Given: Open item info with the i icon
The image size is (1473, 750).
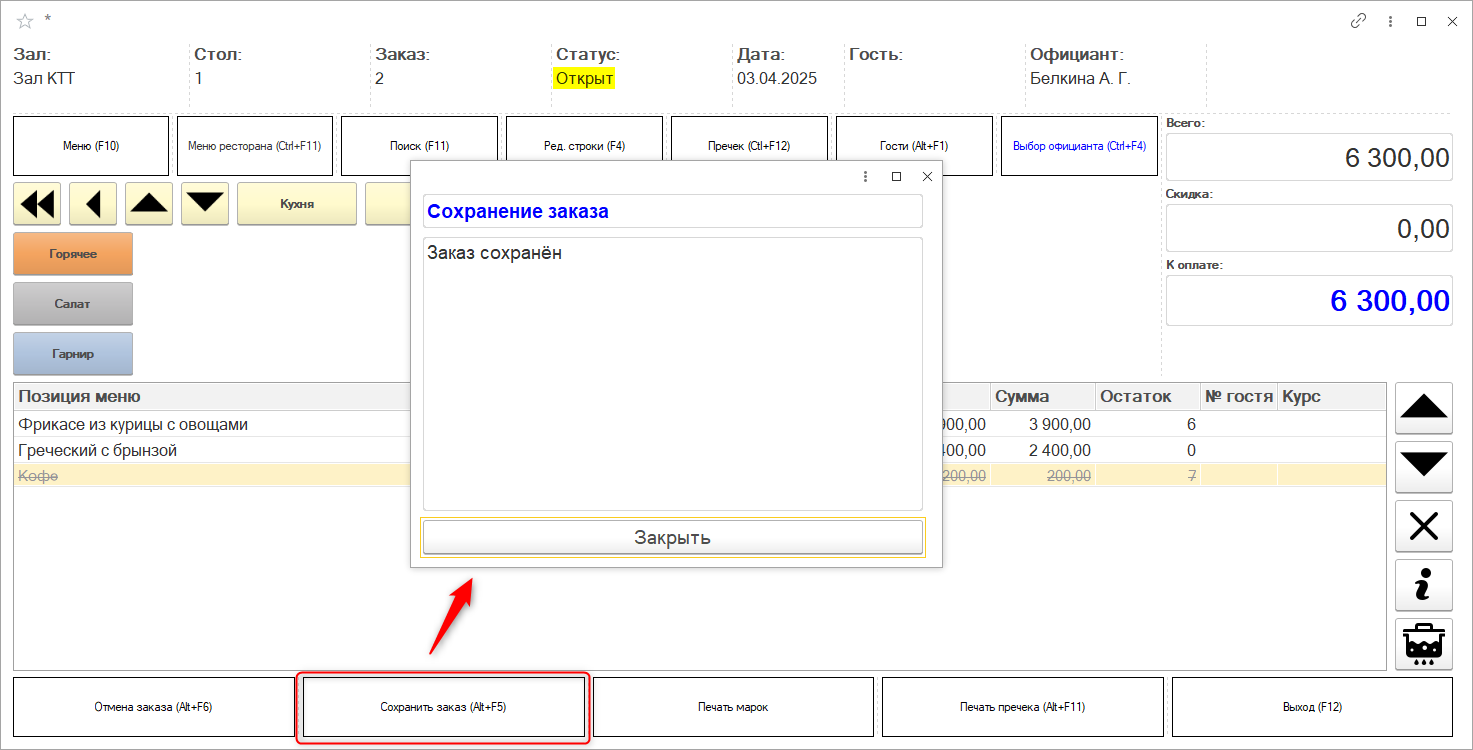Looking at the screenshot, I should tap(1424, 585).
